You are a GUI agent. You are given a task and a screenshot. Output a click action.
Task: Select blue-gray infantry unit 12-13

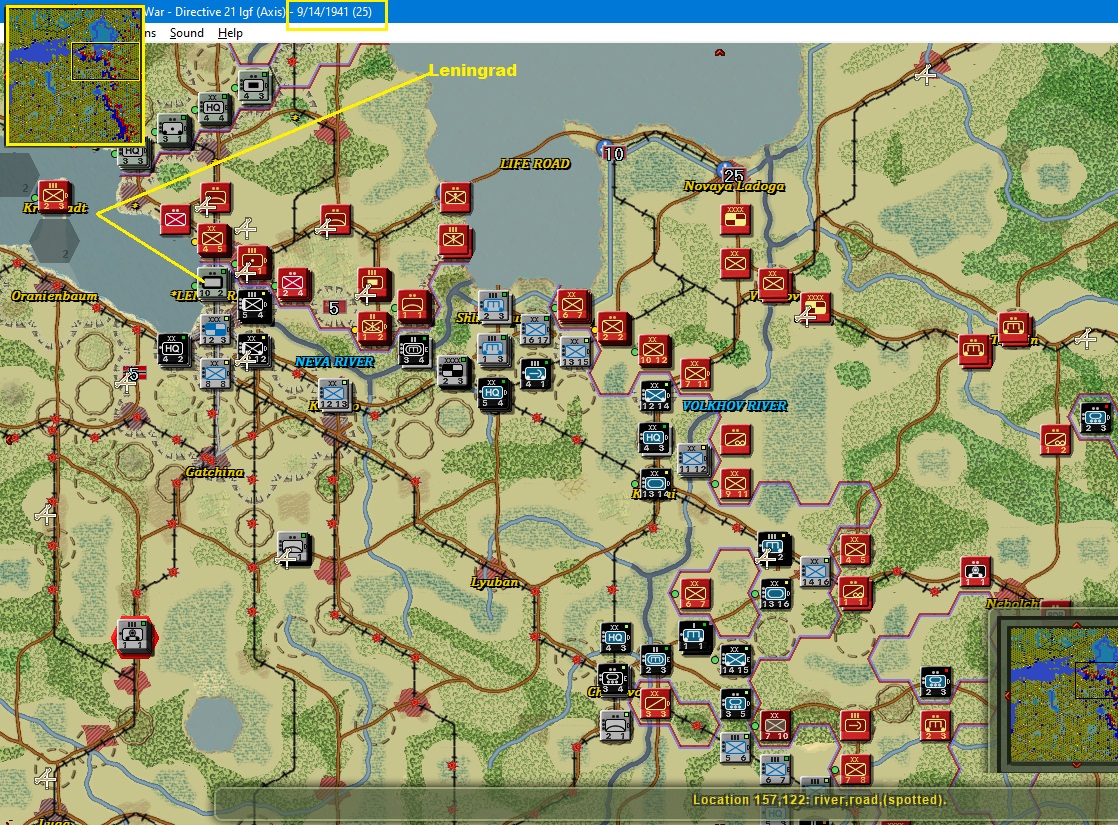[334, 394]
